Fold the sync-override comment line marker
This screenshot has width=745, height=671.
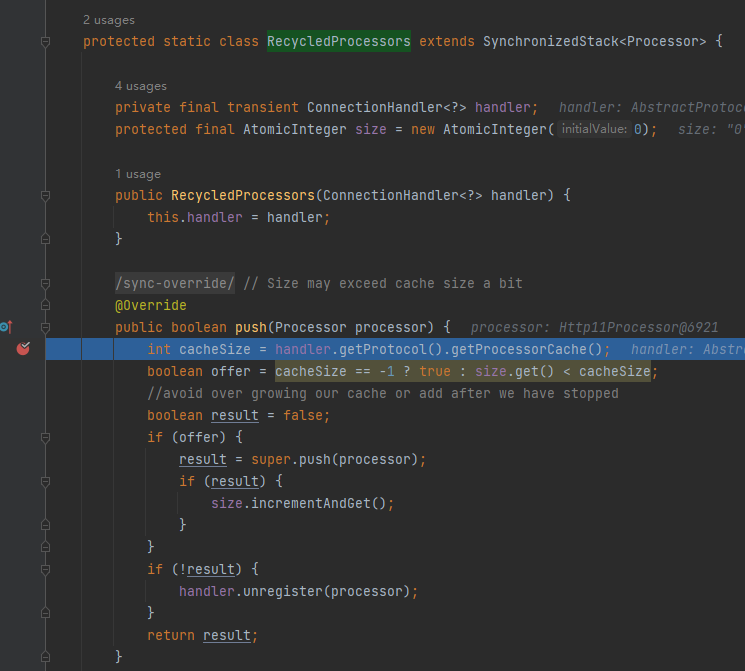pos(45,284)
